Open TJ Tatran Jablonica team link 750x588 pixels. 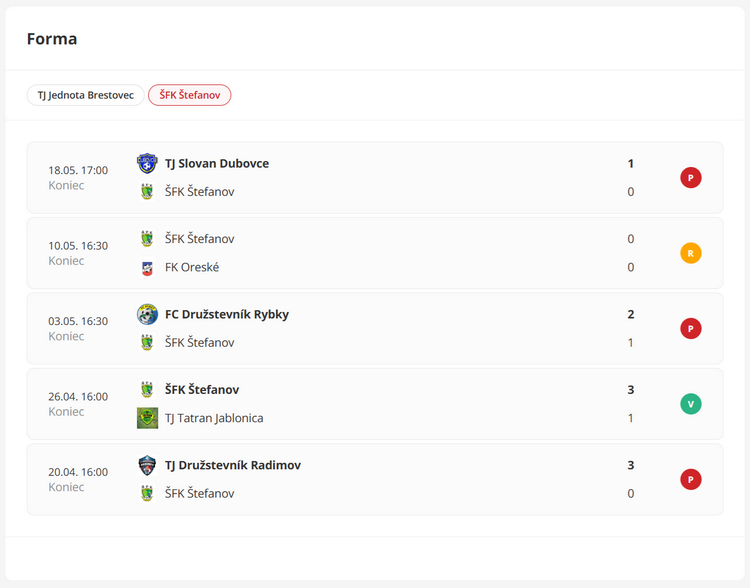(214, 418)
